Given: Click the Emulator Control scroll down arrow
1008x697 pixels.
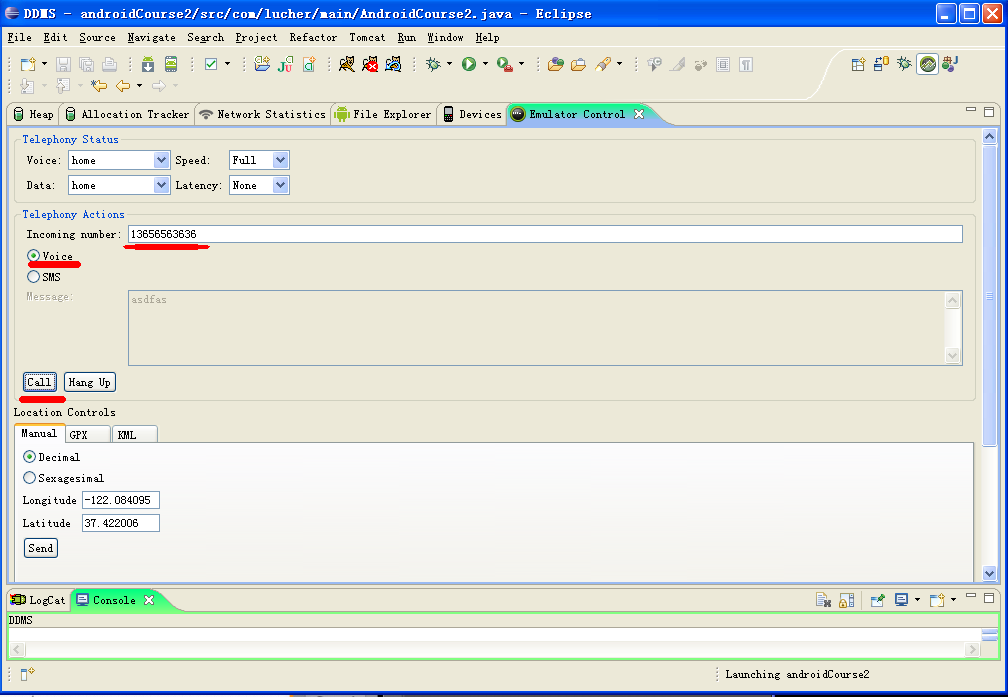Looking at the screenshot, I should (989, 574).
